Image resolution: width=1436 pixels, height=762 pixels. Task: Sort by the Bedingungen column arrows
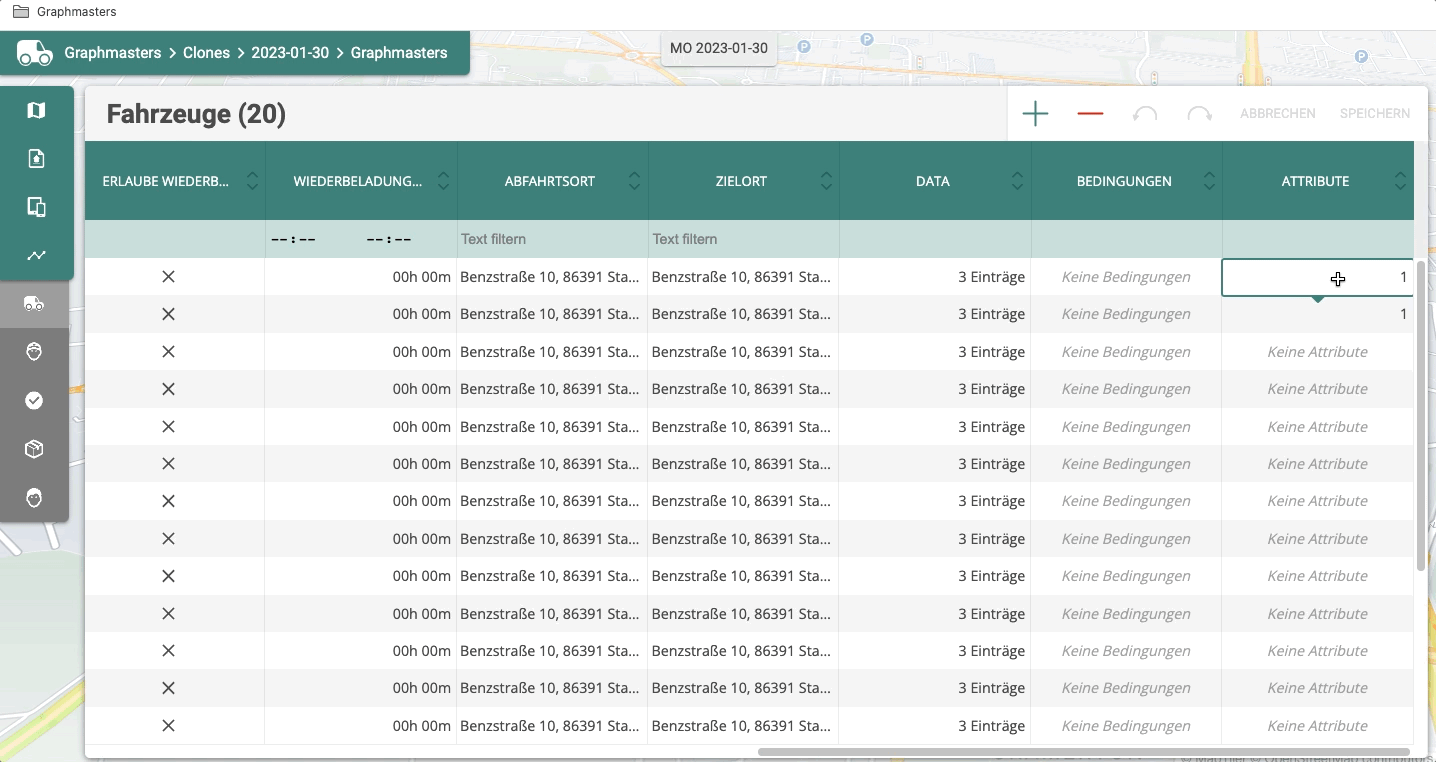(1209, 181)
